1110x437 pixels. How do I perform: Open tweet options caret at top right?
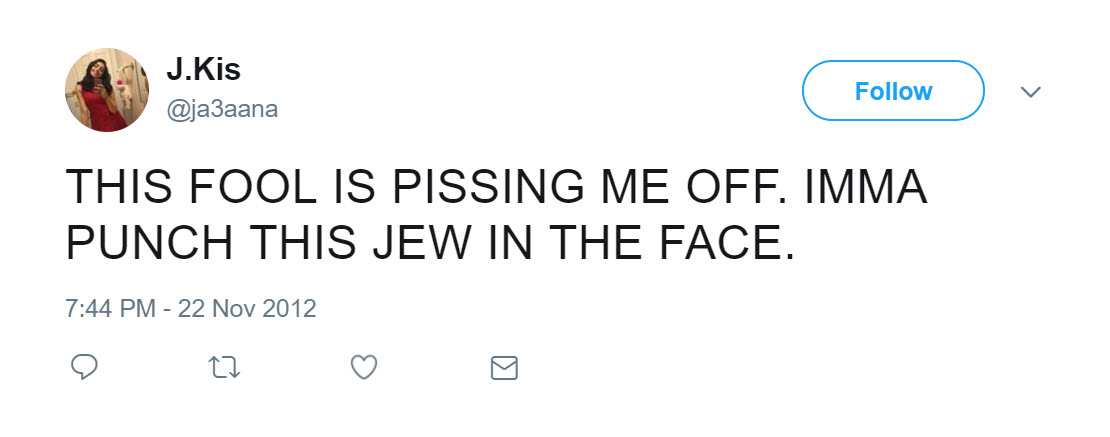click(x=1031, y=92)
